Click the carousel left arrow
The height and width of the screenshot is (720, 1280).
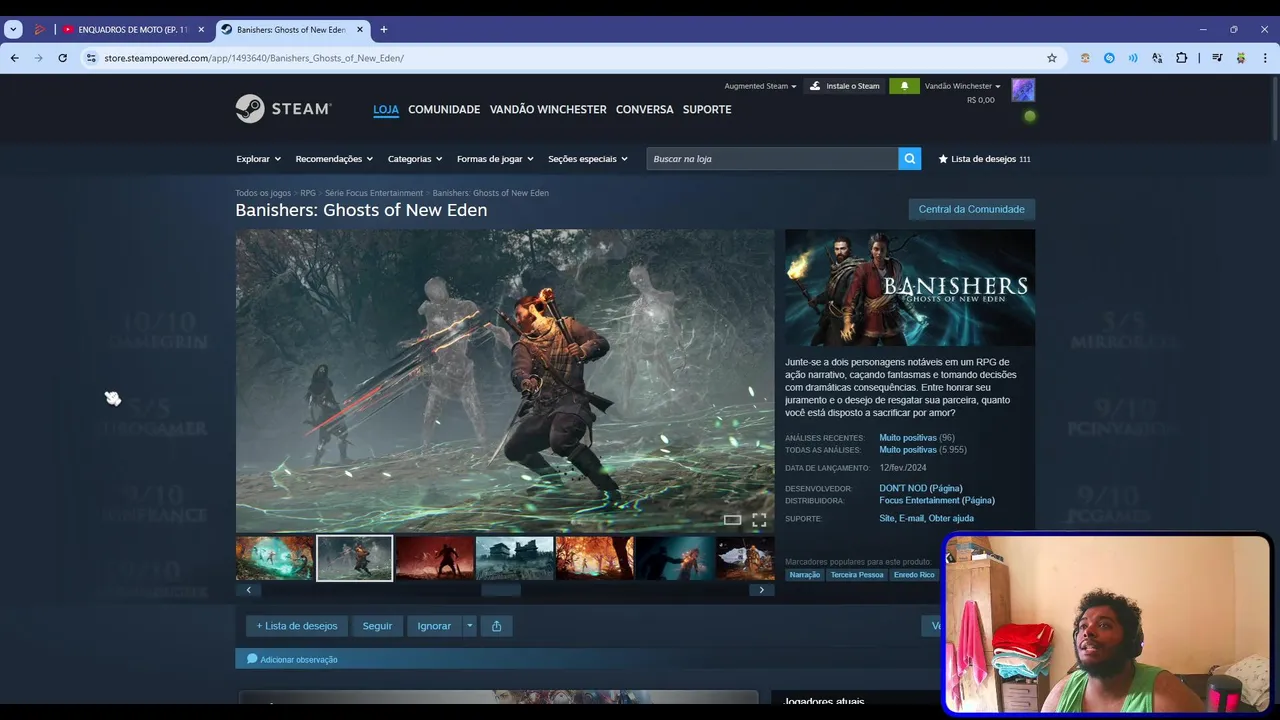(x=249, y=590)
